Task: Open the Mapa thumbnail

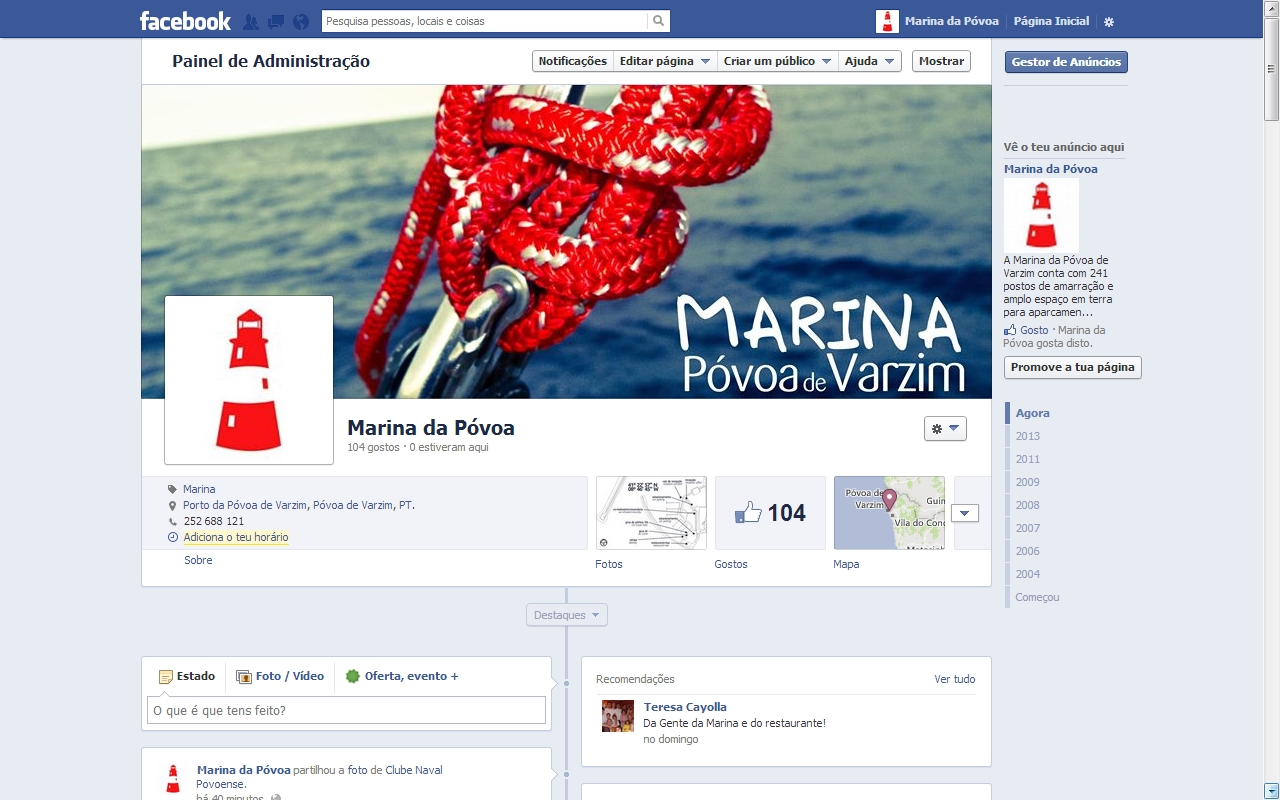Action: click(x=889, y=513)
